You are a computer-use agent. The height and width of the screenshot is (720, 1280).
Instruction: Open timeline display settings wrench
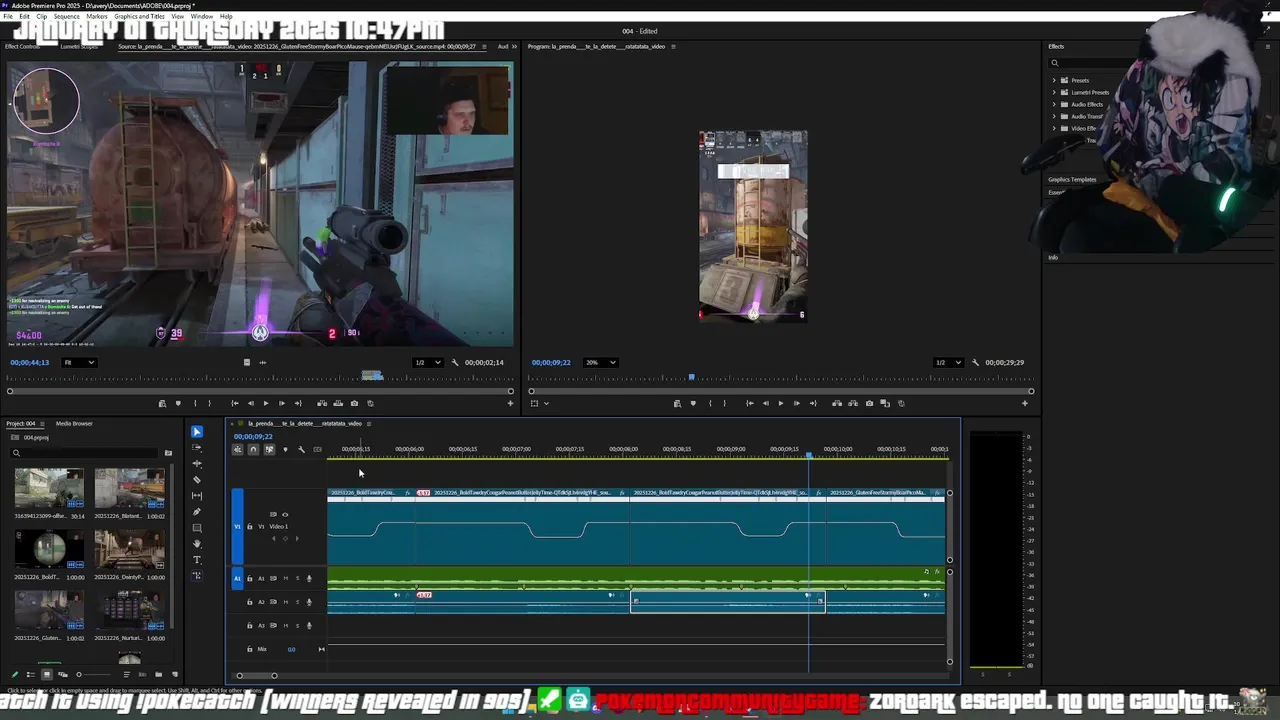pyautogui.click(x=301, y=450)
